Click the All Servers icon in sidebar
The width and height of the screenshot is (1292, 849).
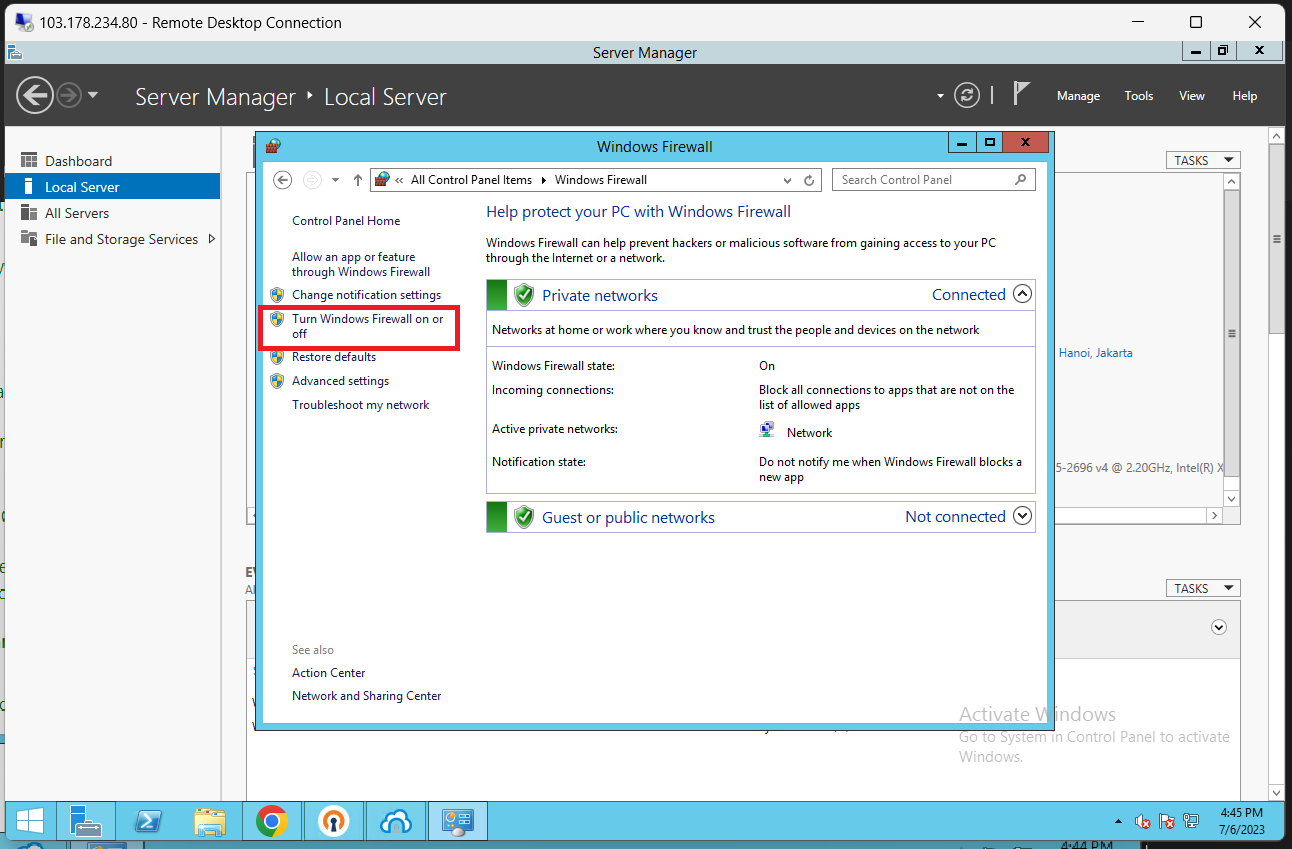point(28,213)
